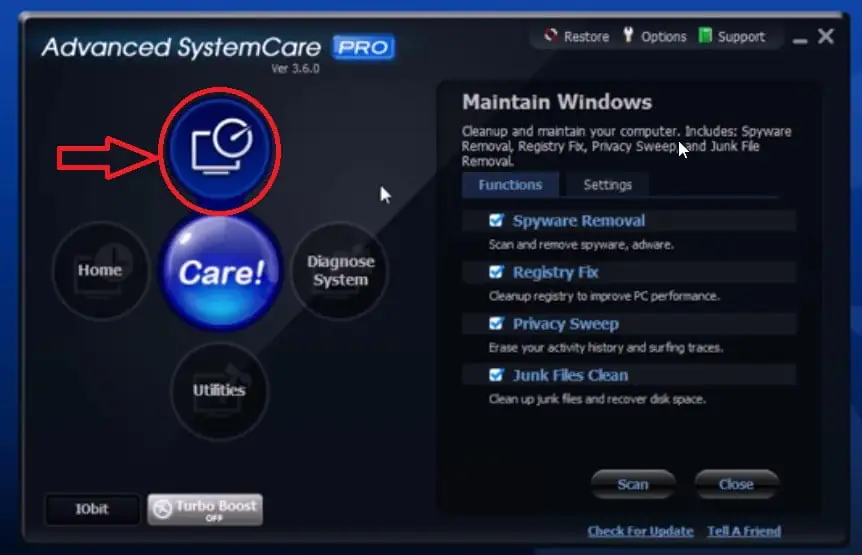
Task: Click "Clean up junk files and recover disk space."
Action: point(597,399)
